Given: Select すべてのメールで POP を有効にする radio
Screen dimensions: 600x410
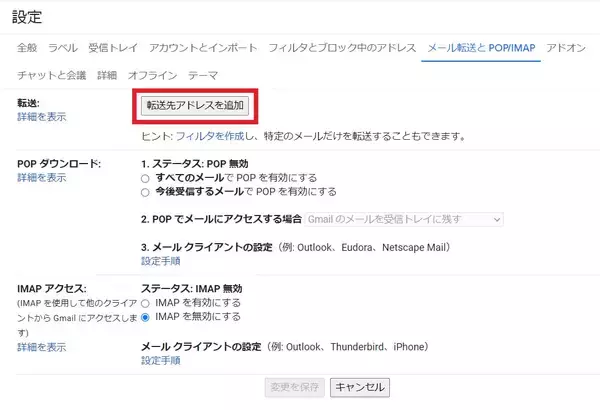Looking at the screenshot, I should tap(146, 177).
